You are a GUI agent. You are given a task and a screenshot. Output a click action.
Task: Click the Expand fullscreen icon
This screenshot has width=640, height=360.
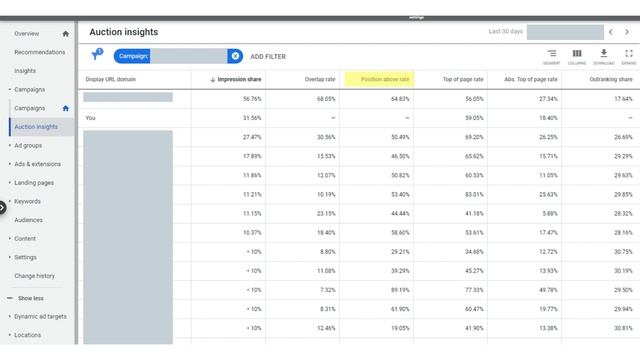(629, 57)
